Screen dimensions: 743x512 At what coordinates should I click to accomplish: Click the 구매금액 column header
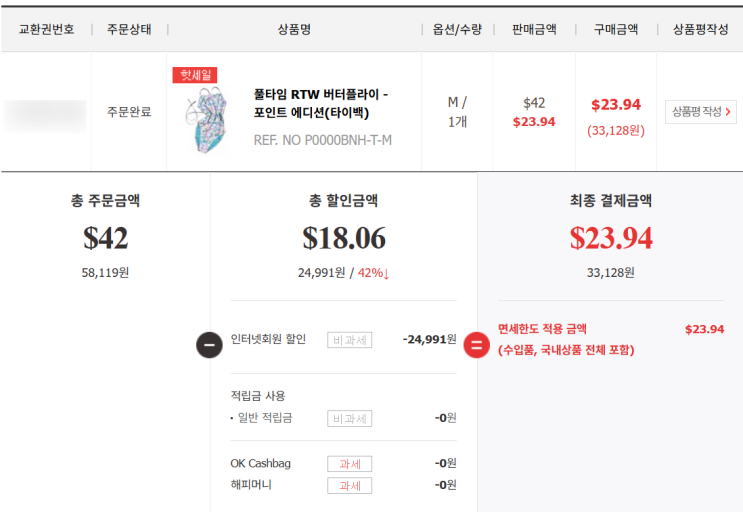click(x=615, y=29)
